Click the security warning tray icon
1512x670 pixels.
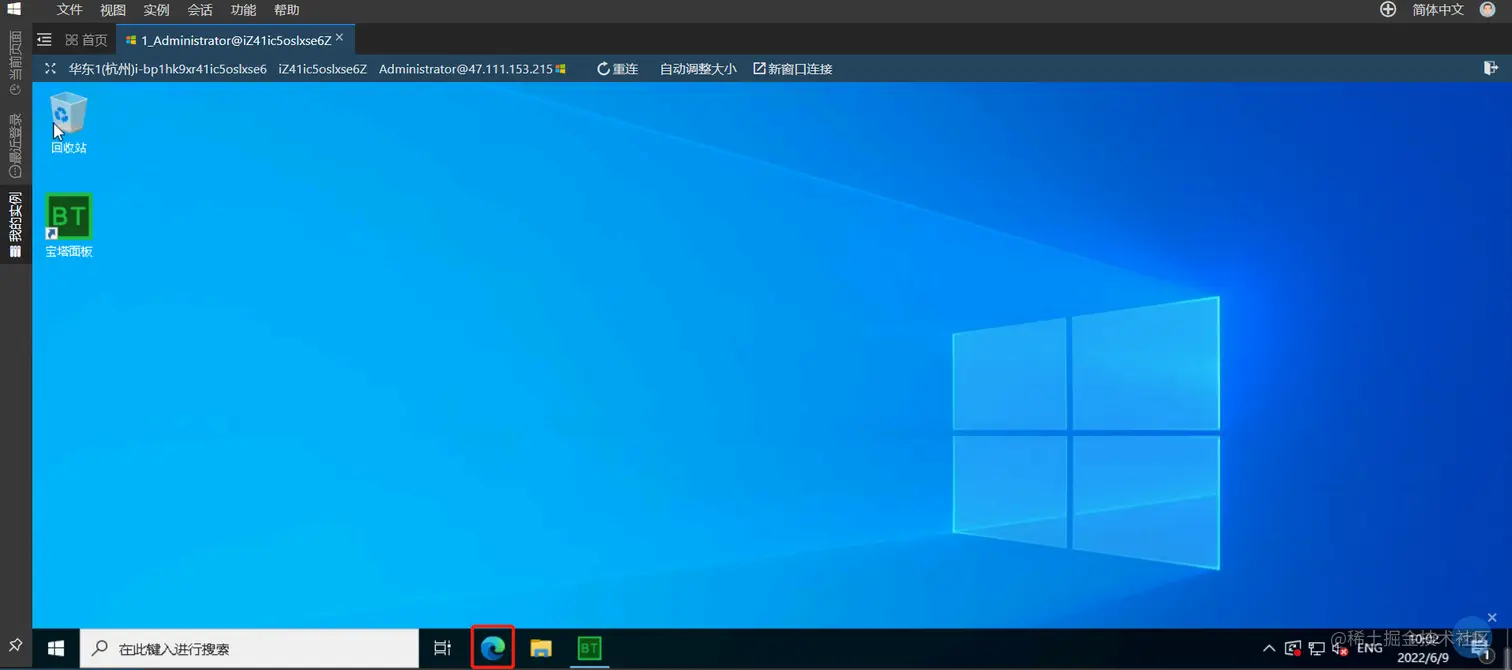1293,648
